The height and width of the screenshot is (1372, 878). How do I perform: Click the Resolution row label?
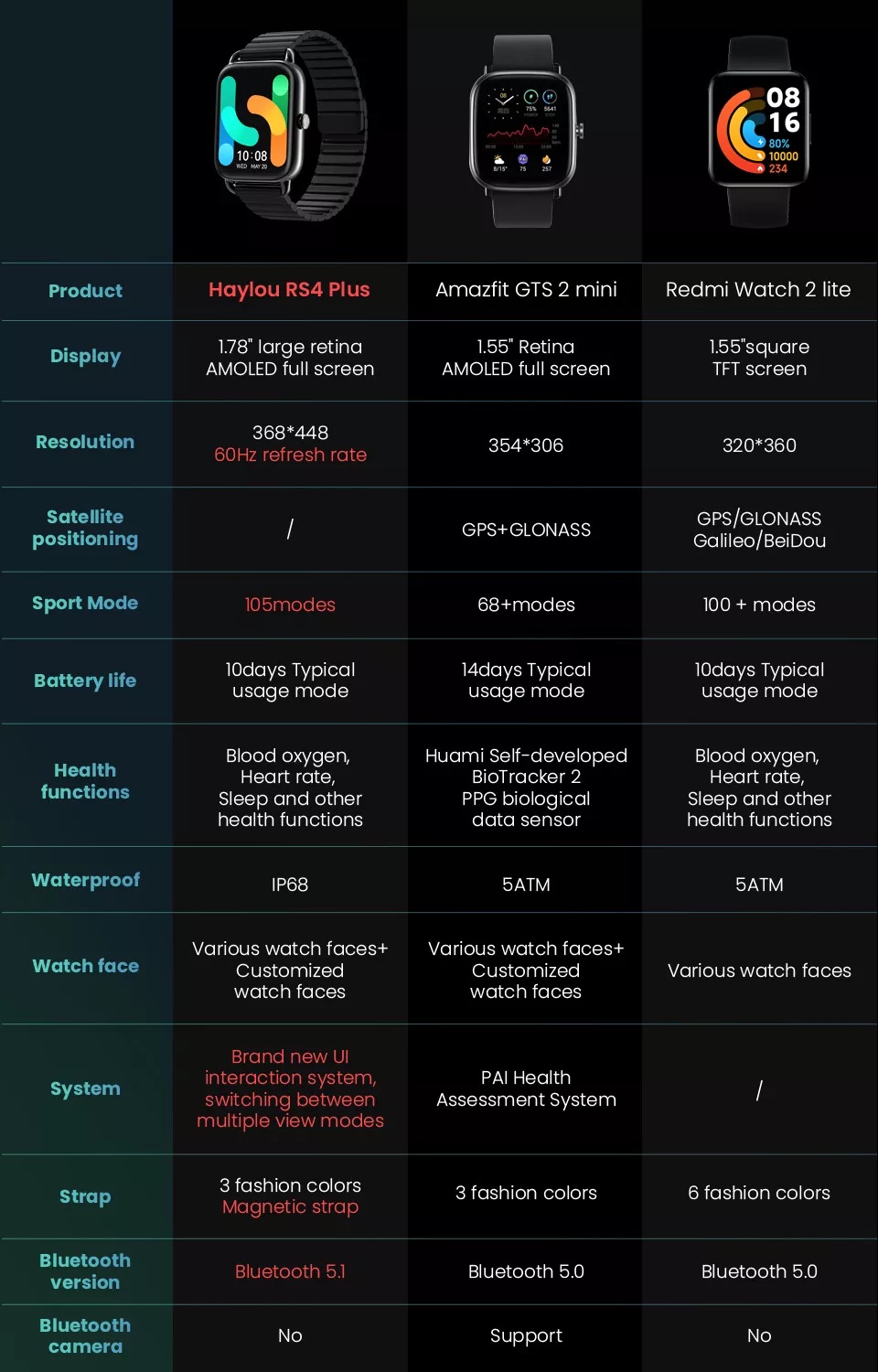pos(85,442)
